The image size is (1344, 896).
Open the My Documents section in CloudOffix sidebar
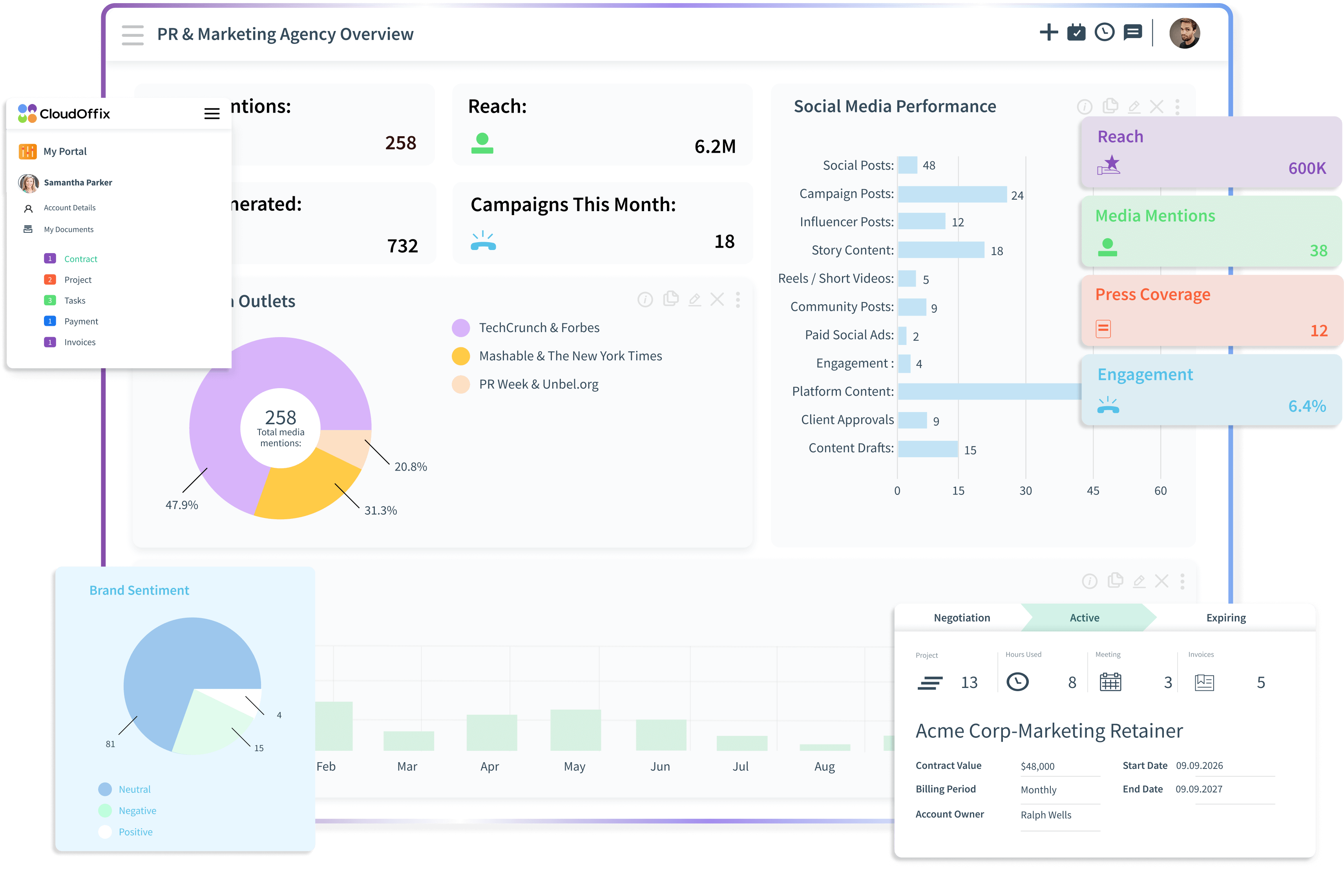pos(69,229)
